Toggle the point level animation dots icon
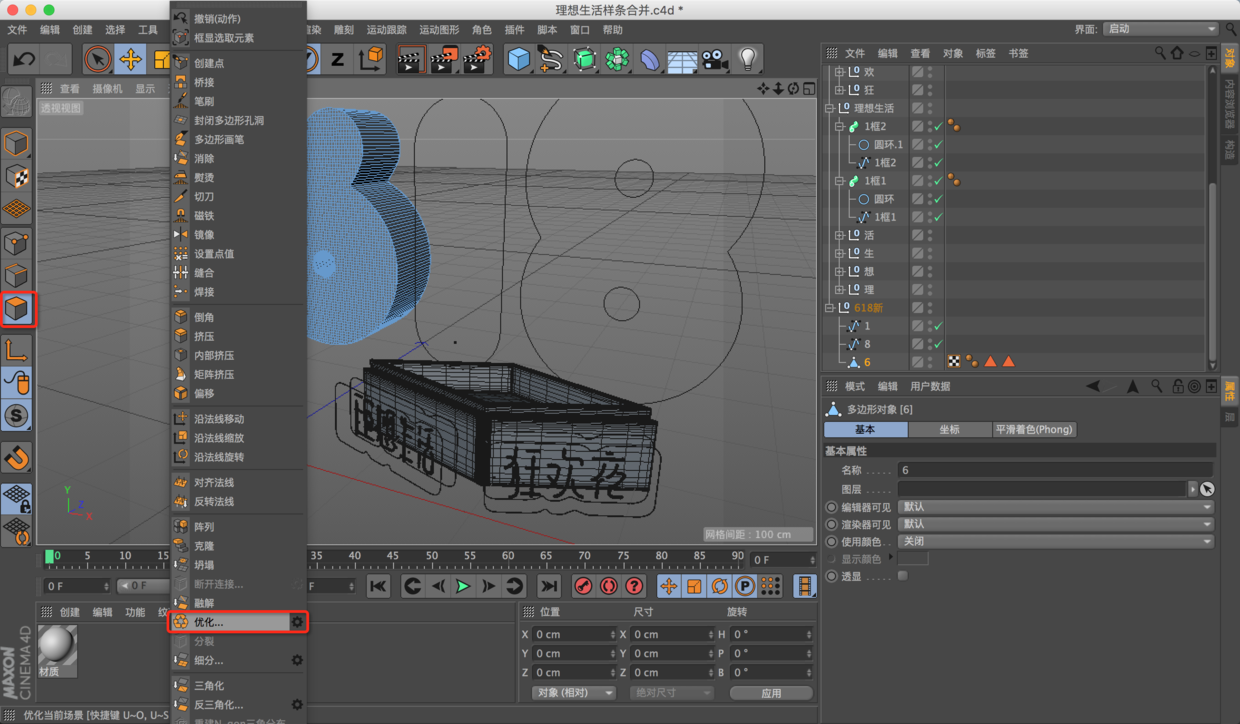 click(770, 586)
